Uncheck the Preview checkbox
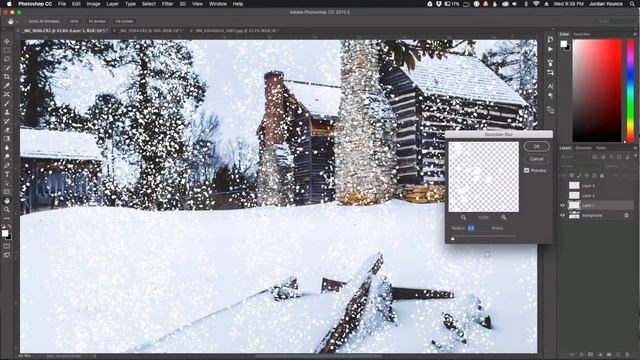This screenshot has width=640, height=360. 527,170
